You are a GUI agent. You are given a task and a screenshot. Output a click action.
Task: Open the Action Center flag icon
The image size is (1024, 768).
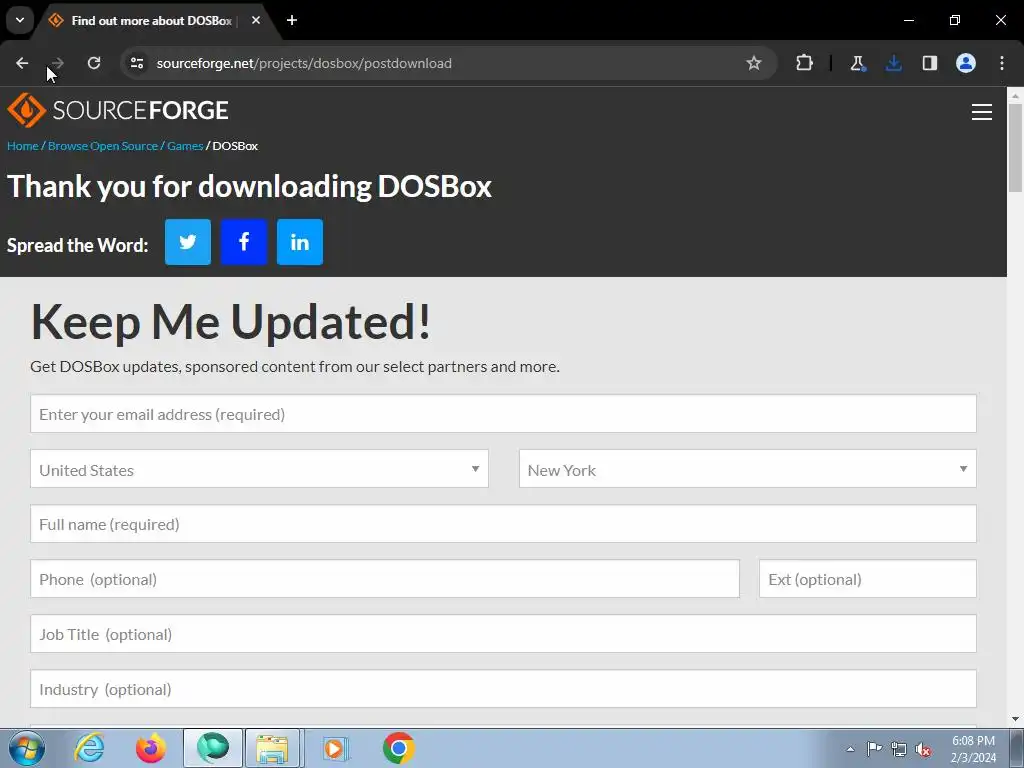point(874,749)
